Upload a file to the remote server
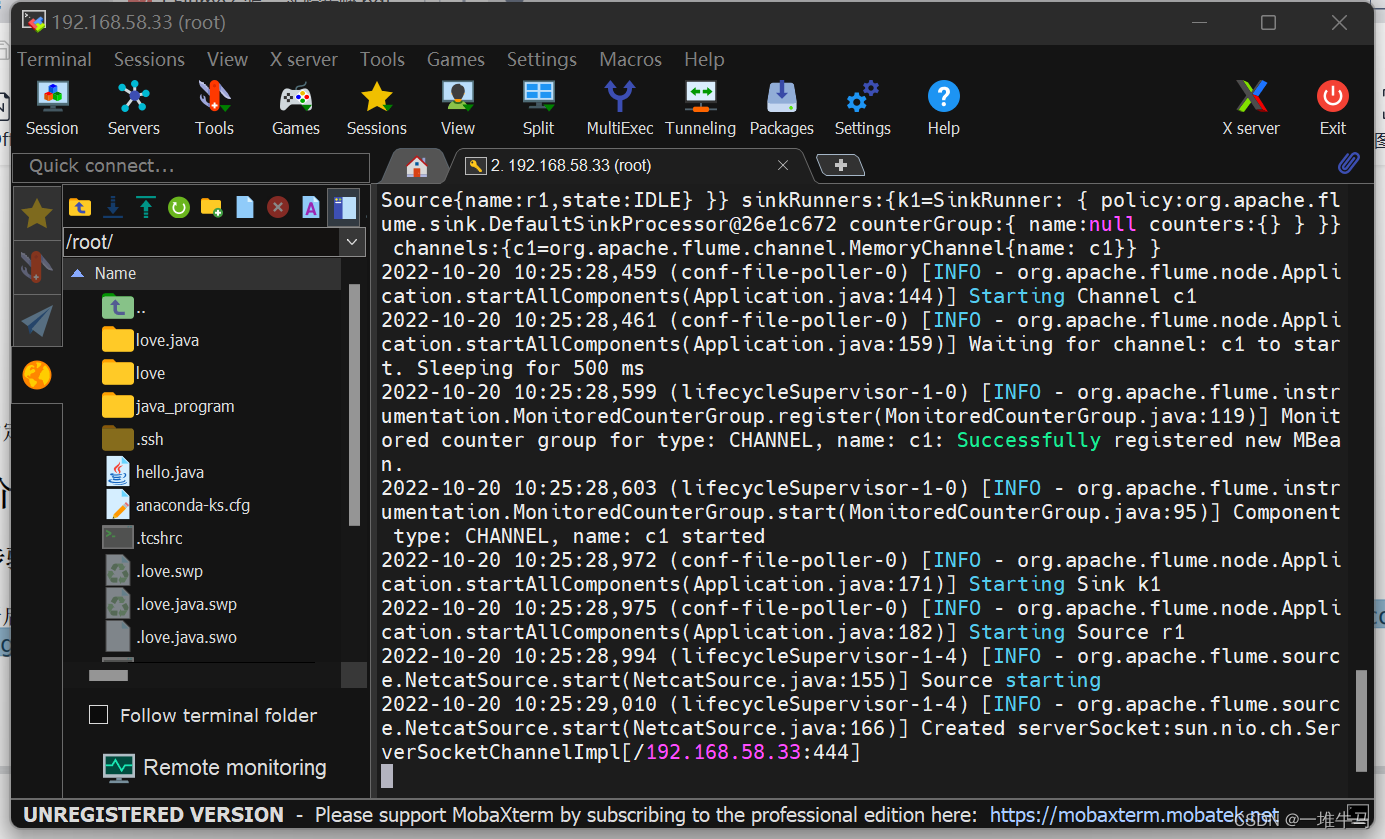Image resolution: width=1385 pixels, height=839 pixels. coord(145,207)
